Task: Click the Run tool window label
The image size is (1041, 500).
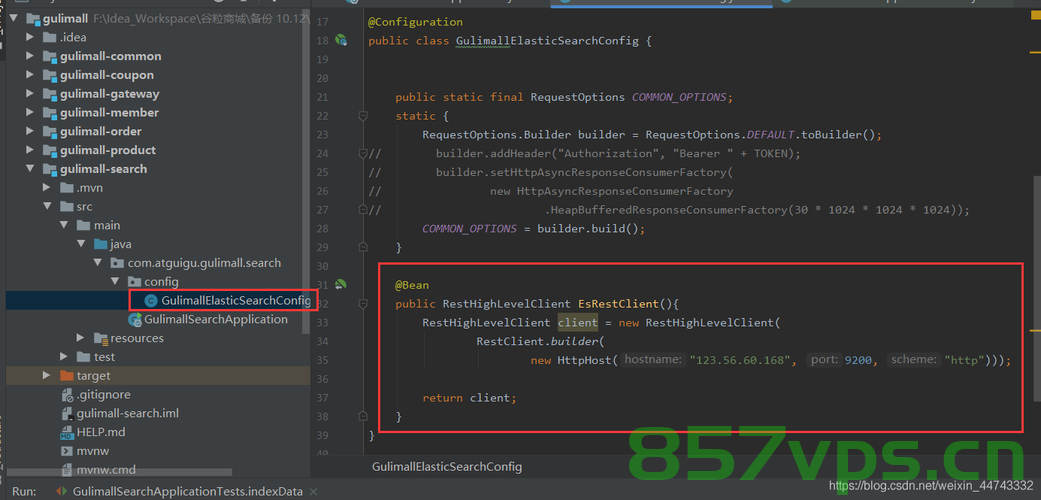Action: tap(24, 492)
